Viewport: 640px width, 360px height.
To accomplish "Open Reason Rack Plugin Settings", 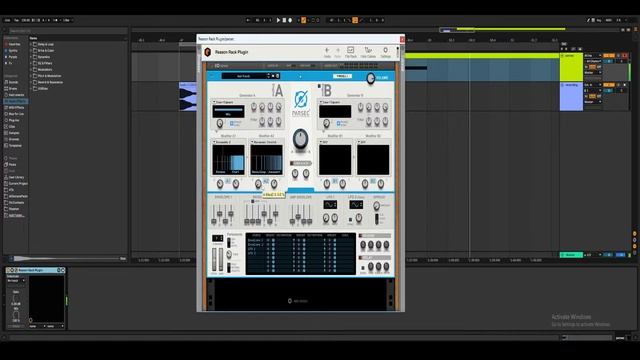I will coord(385,52).
